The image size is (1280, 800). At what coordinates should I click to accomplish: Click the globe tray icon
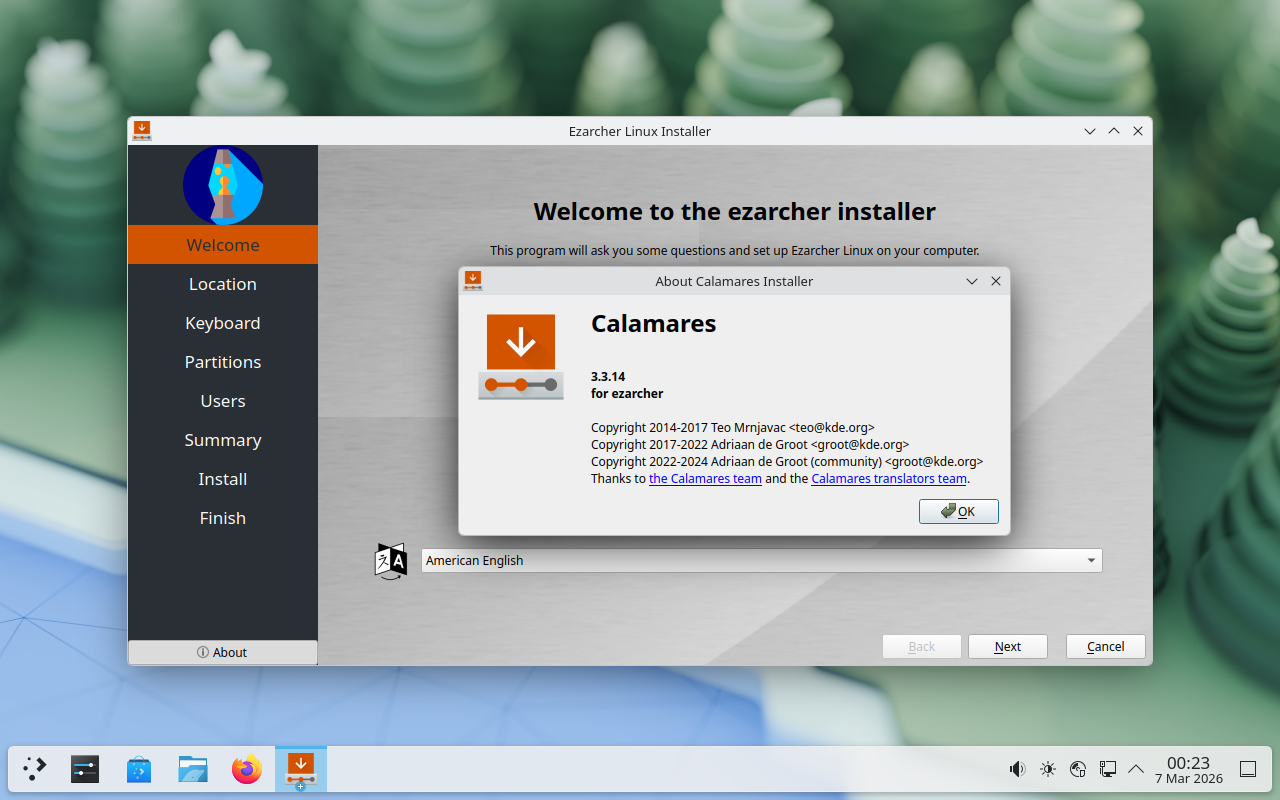tap(1077, 769)
